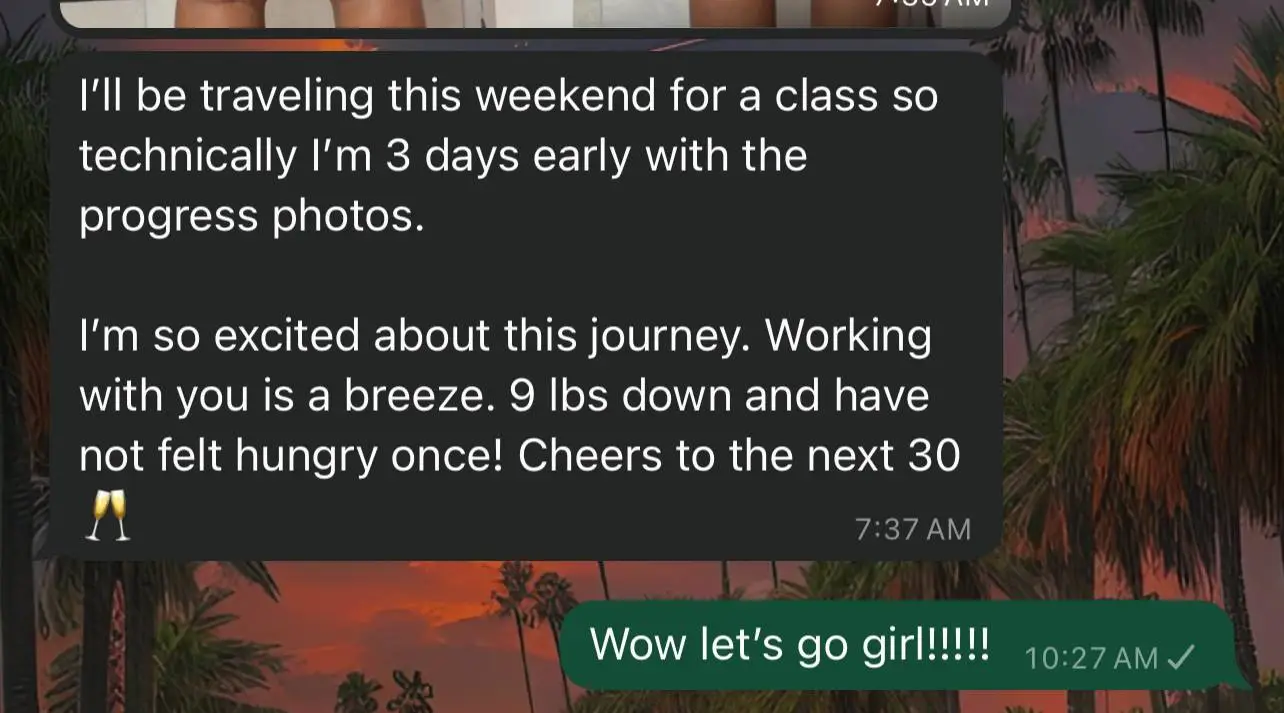The height and width of the screenshot is (713, 1284).
Task: Click the words "progress photos."
Action: coord(252,216)
